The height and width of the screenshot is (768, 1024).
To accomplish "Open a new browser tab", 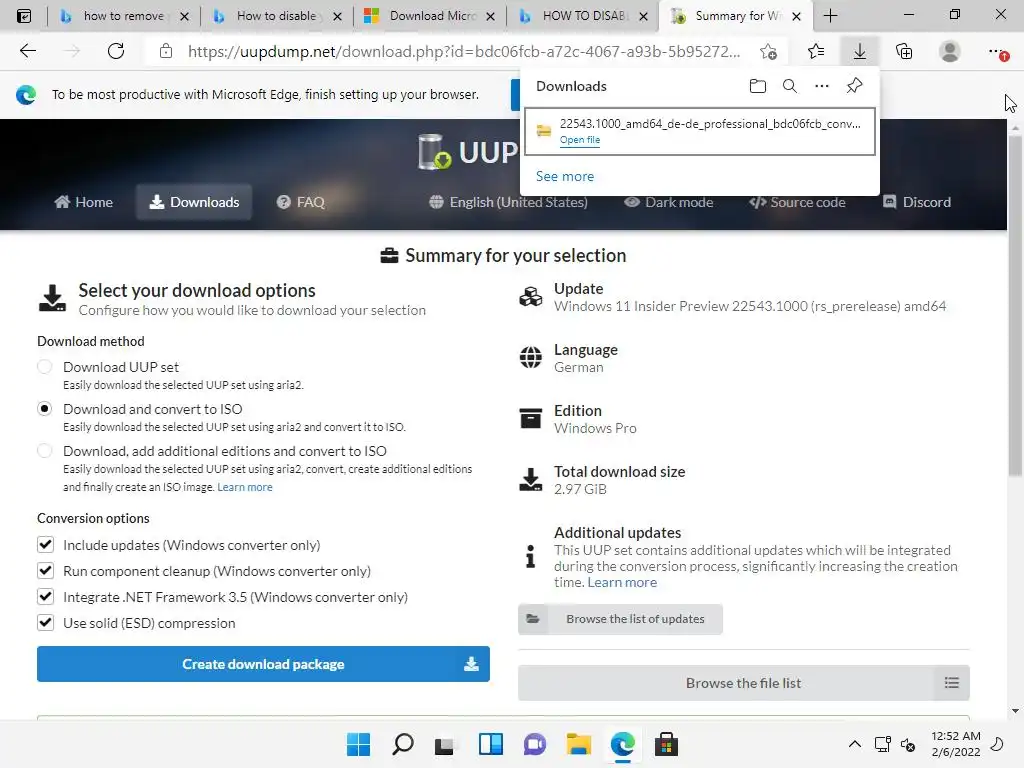I will click(x=830, y=16).
